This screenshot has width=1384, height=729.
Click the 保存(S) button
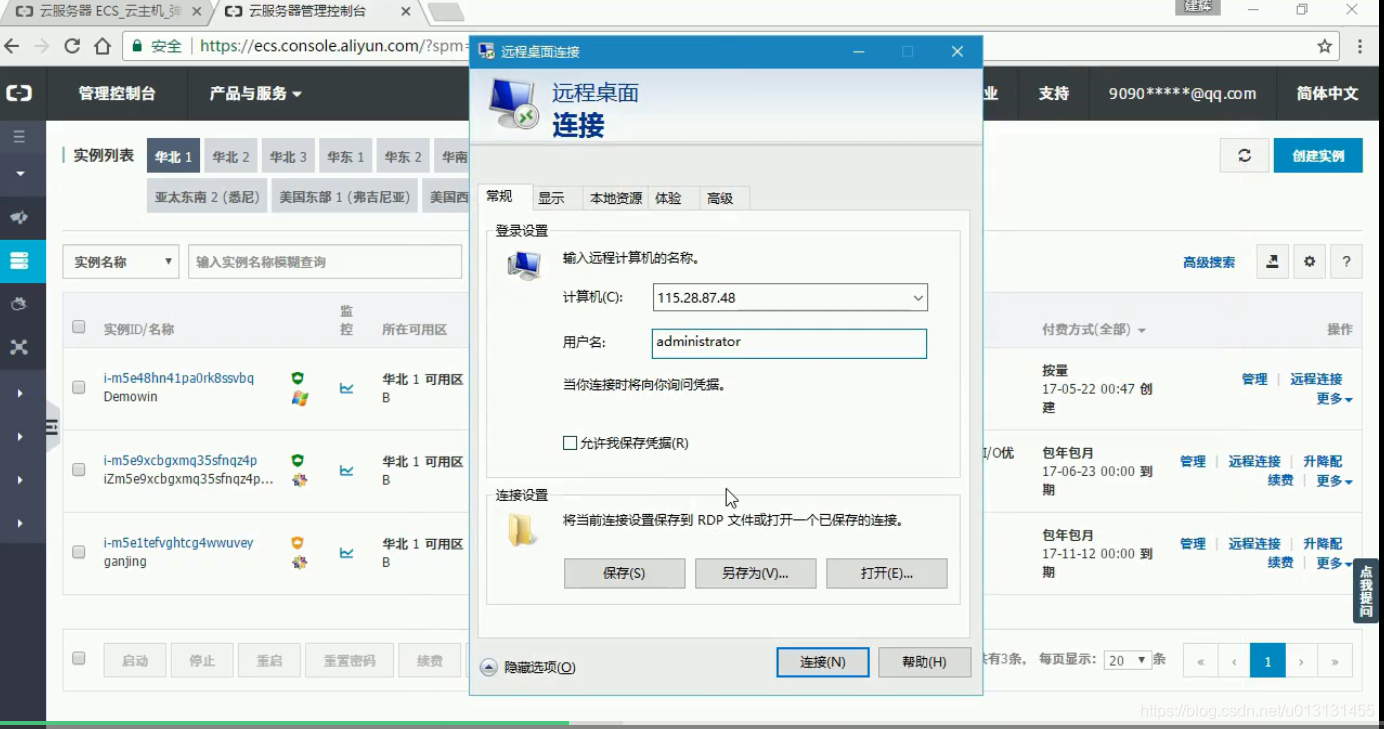click(x=624, y=573)
